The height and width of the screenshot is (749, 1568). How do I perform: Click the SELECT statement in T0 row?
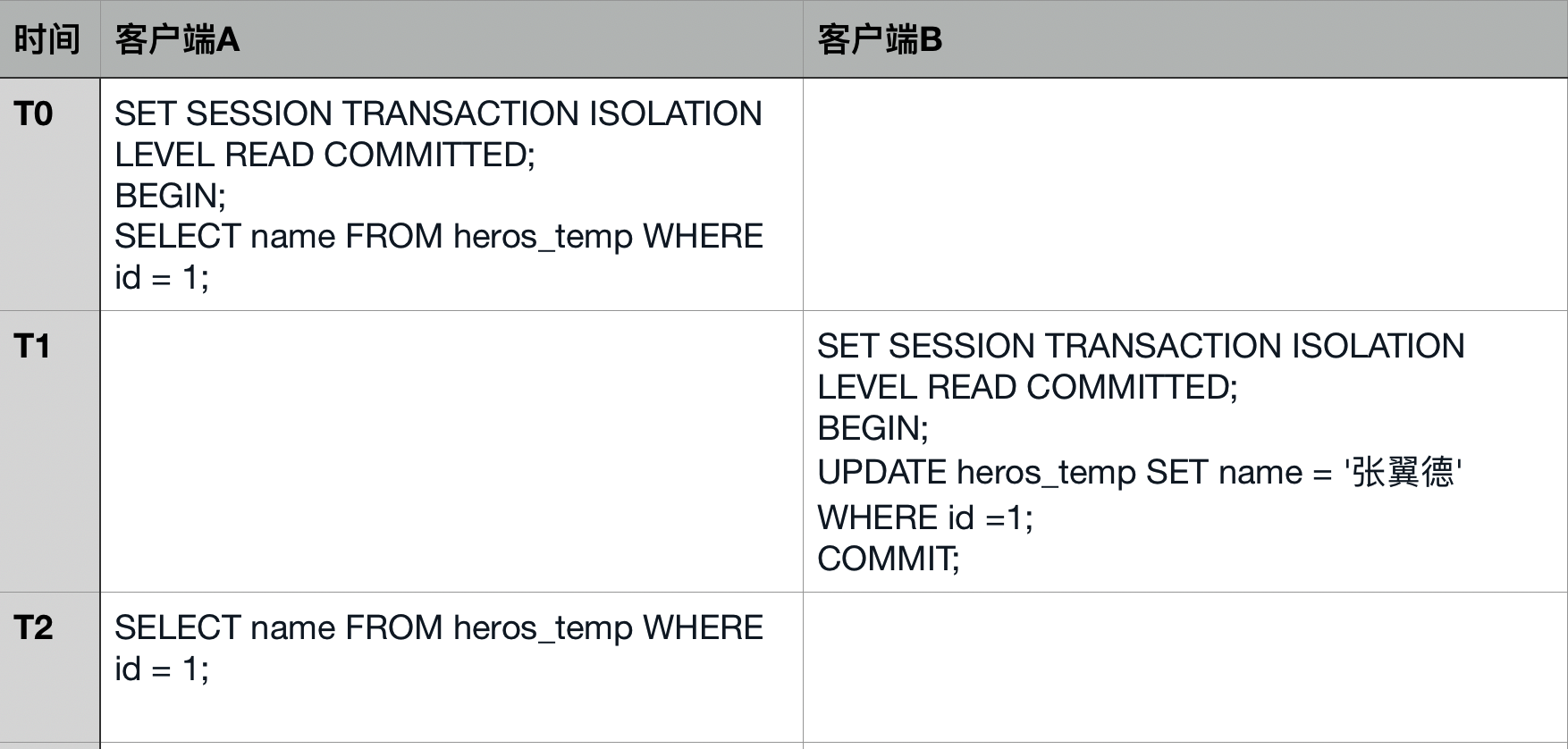[x=438, y=237]
